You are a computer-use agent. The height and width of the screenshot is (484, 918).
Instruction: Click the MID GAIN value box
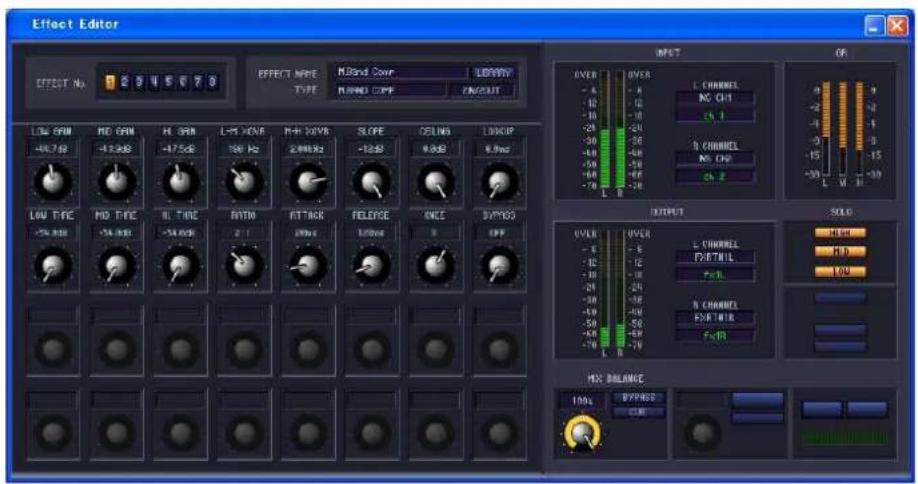point(116,149)
